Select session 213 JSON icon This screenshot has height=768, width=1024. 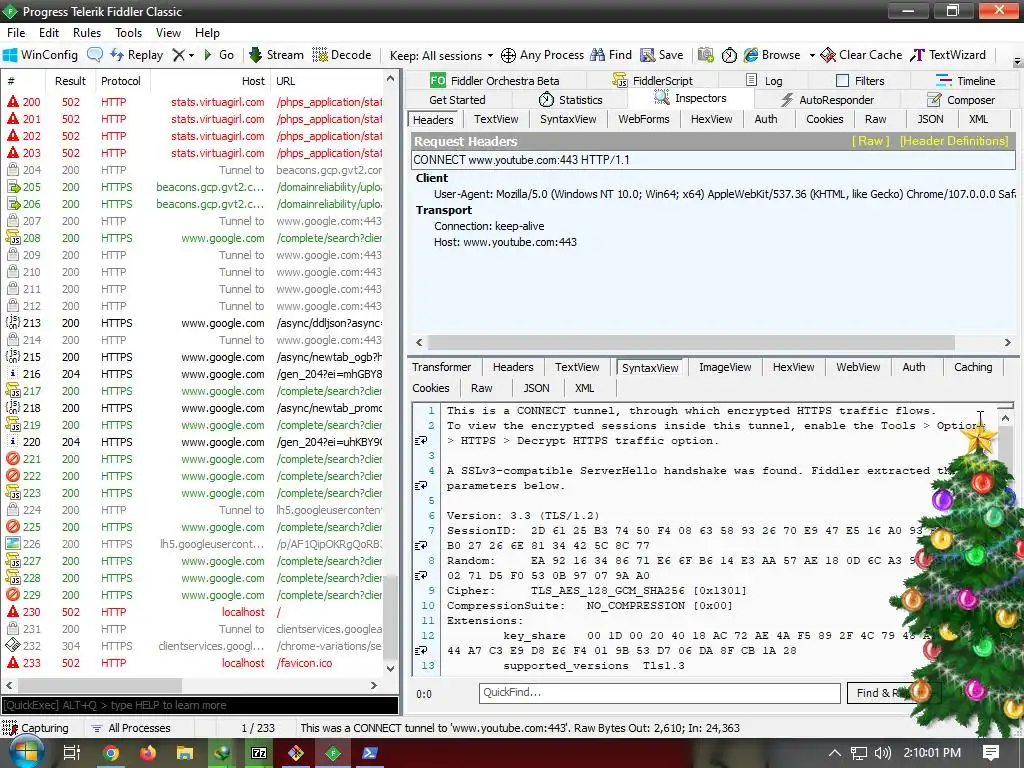coord(12,323)
